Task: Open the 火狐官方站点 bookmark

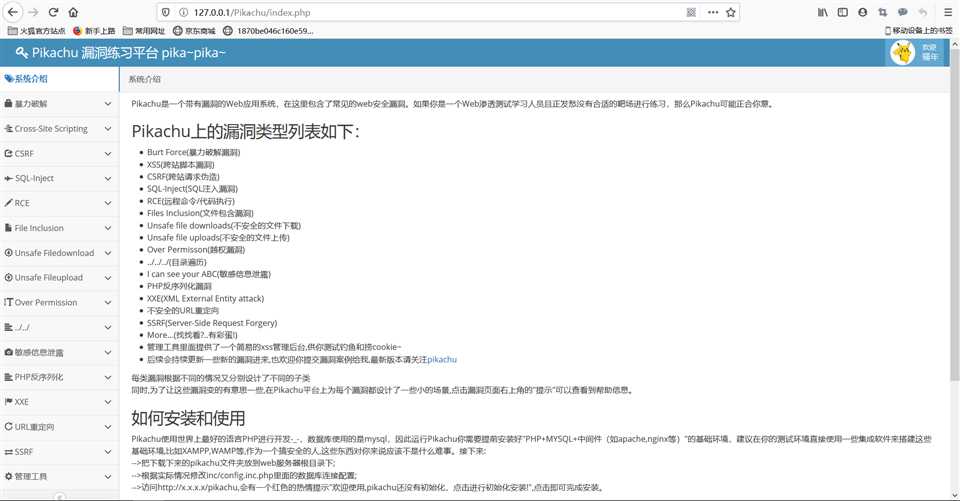Action: pyautogui.click(x=36, y=31)
